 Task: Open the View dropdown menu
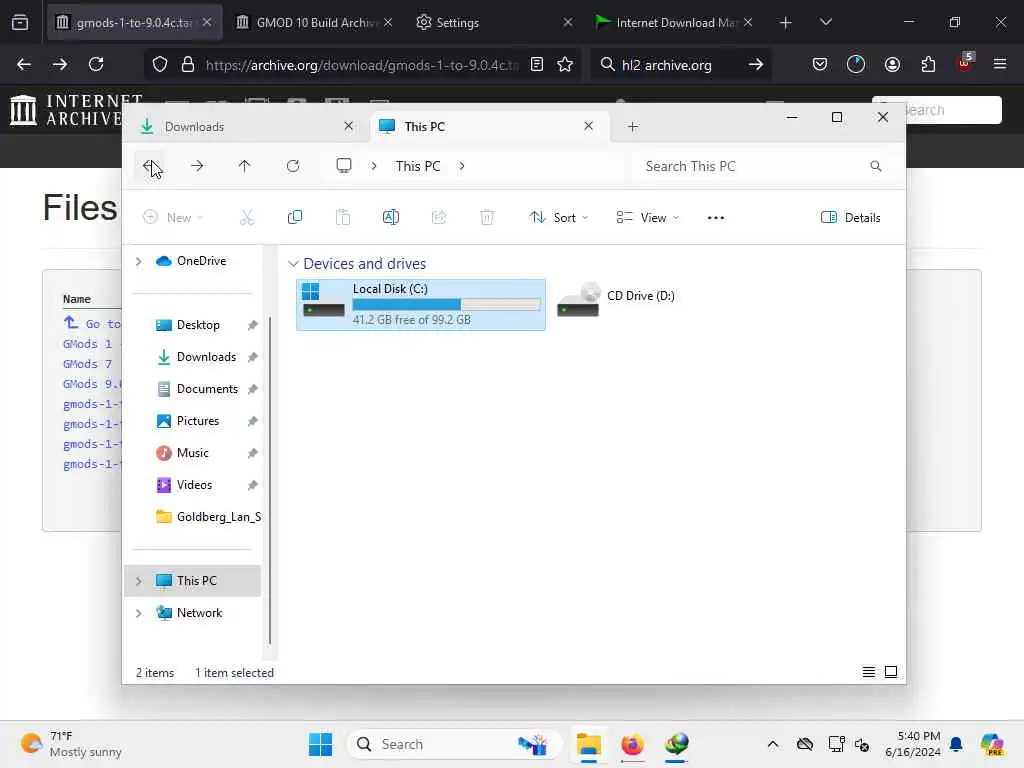(x=647, y=217)
